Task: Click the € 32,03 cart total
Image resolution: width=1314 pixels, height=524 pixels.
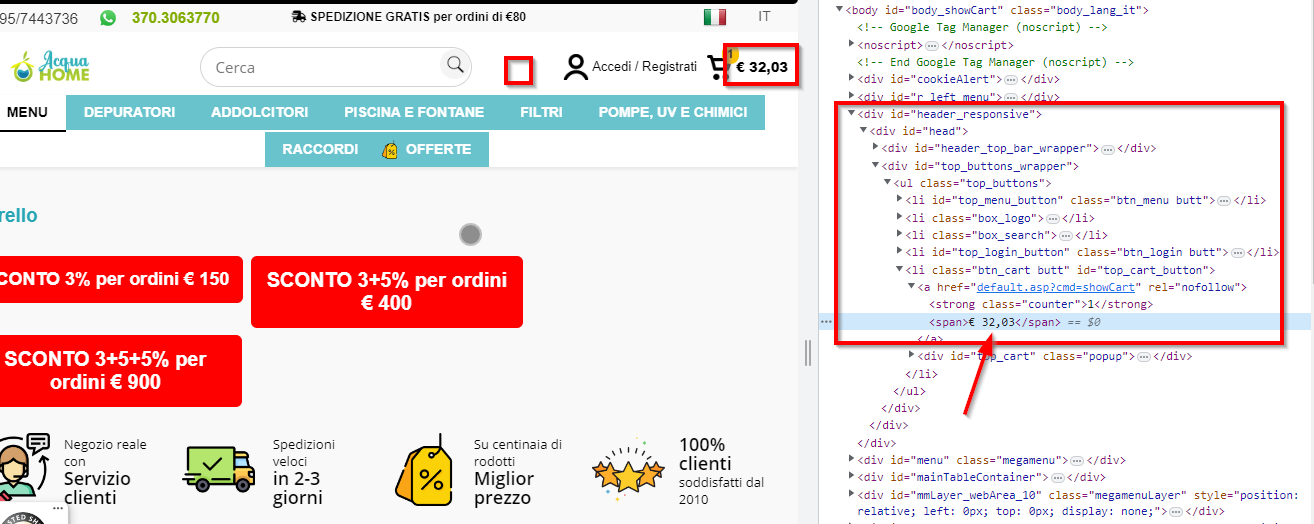Action: 762,68
